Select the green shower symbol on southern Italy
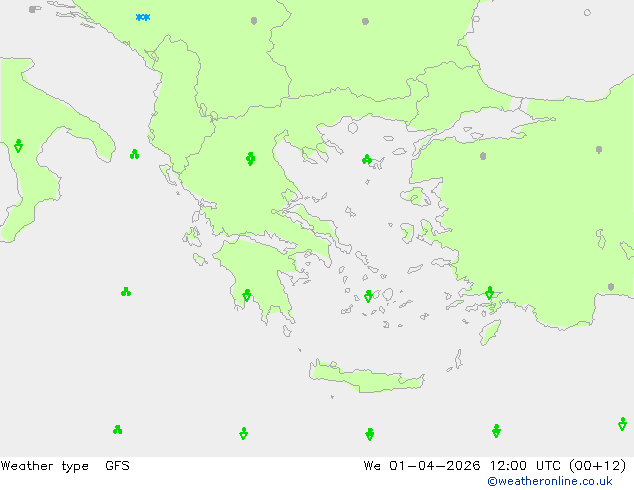Screen dimensions: 634x490 [x=18, y=146]
